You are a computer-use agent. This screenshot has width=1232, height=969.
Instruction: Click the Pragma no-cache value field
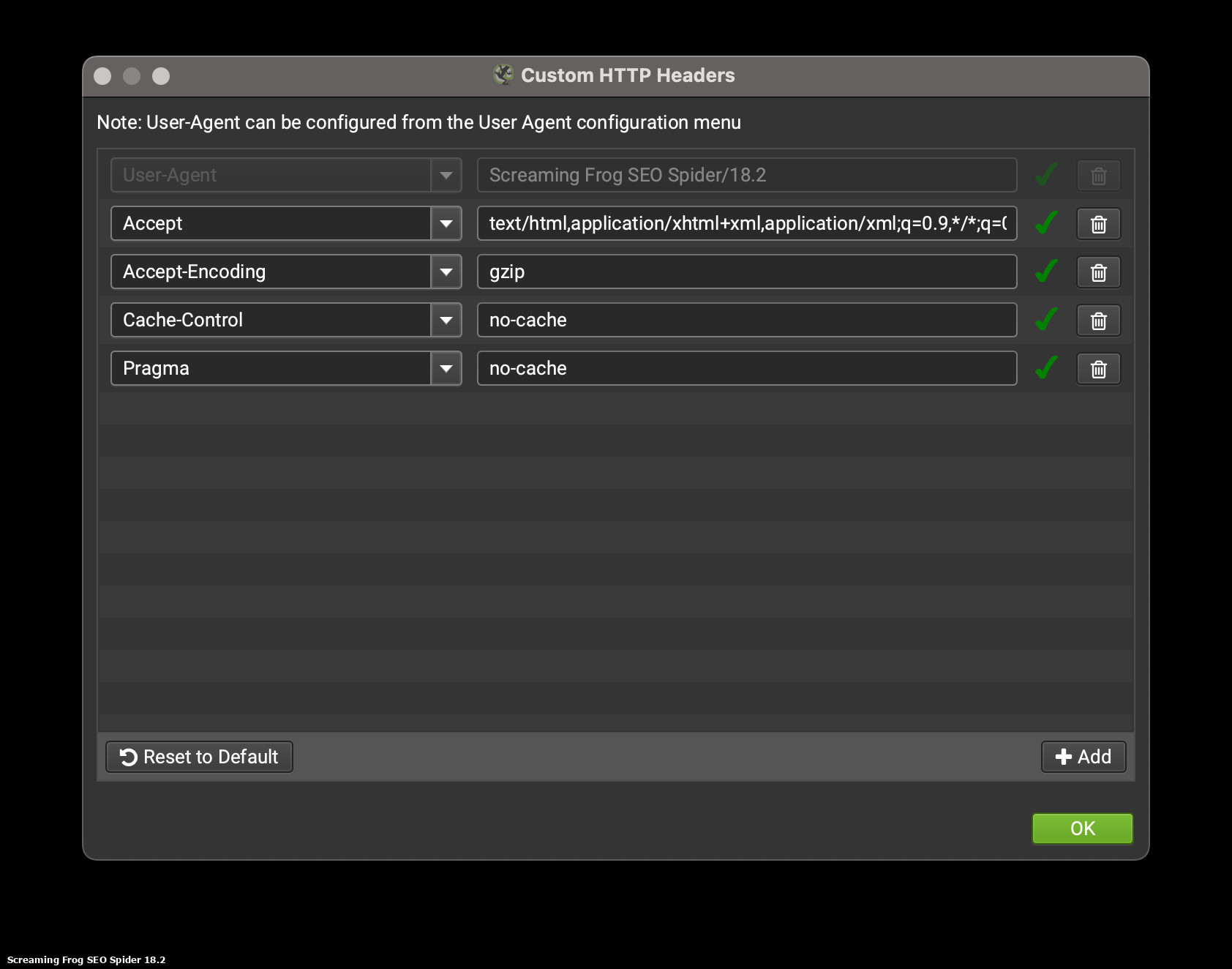(x=746, y=368)
